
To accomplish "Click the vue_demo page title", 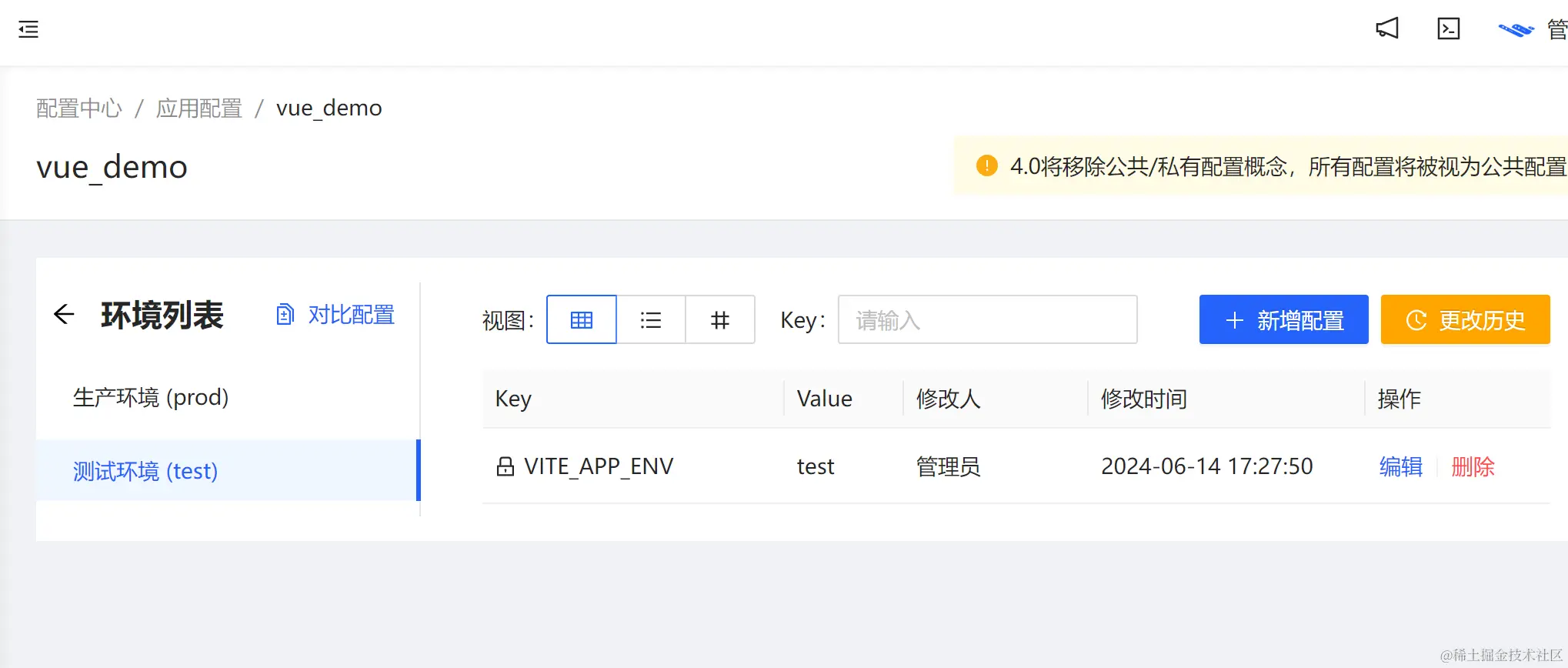I will [x=112, y=167].
